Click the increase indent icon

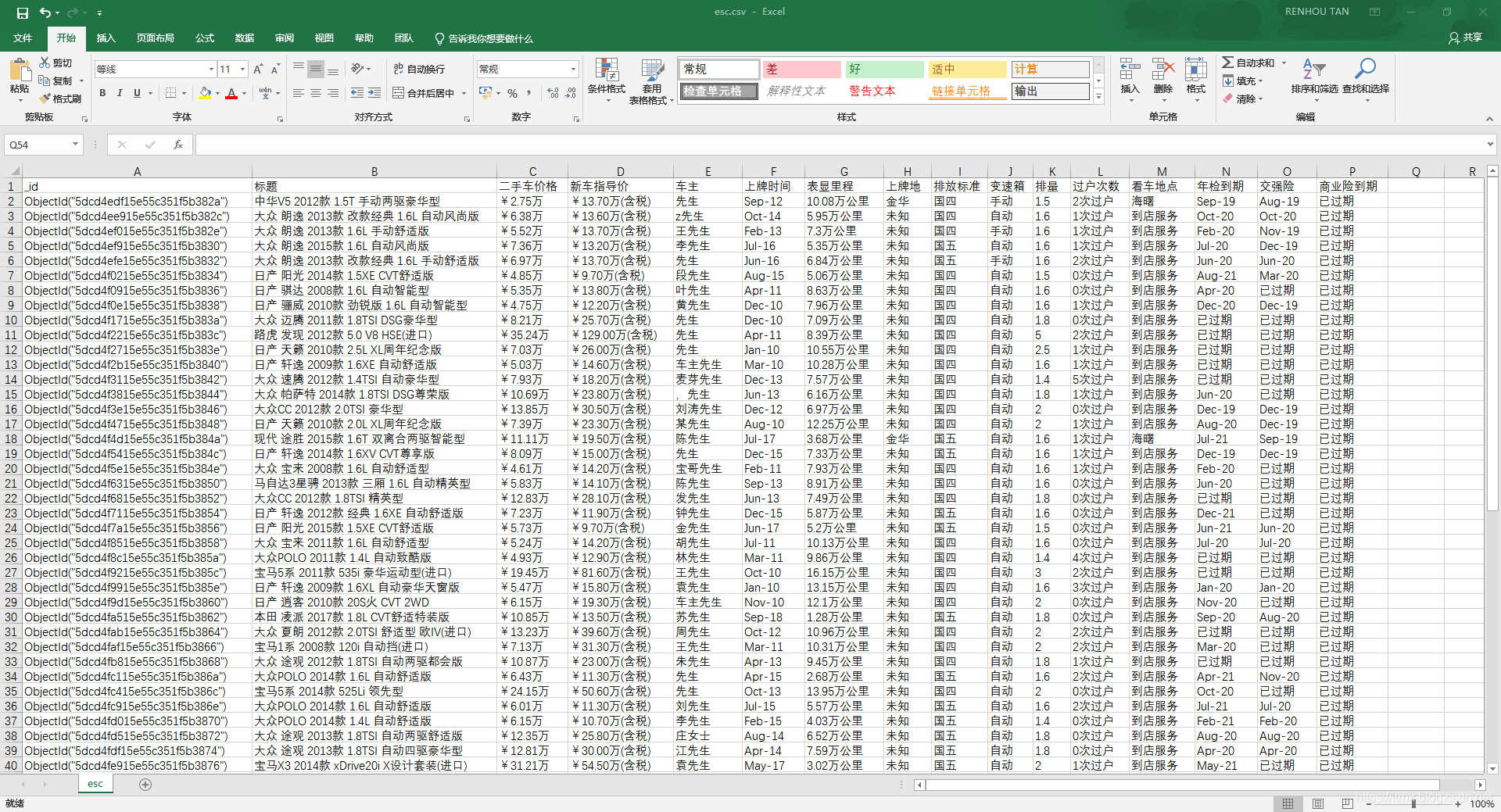[374, 93]
